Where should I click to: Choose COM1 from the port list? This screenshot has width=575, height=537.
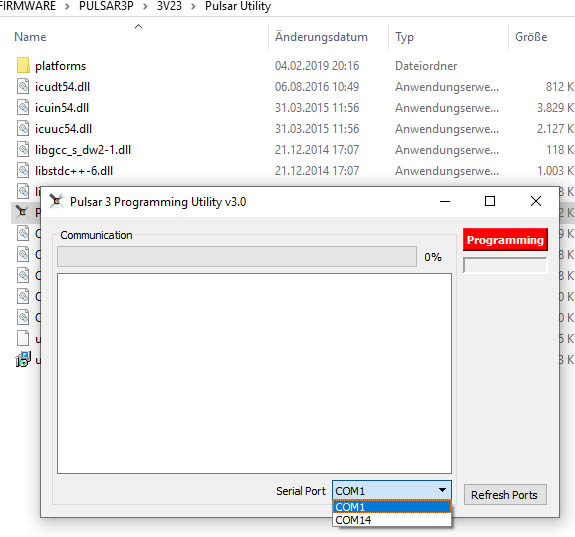pos(392,507)
